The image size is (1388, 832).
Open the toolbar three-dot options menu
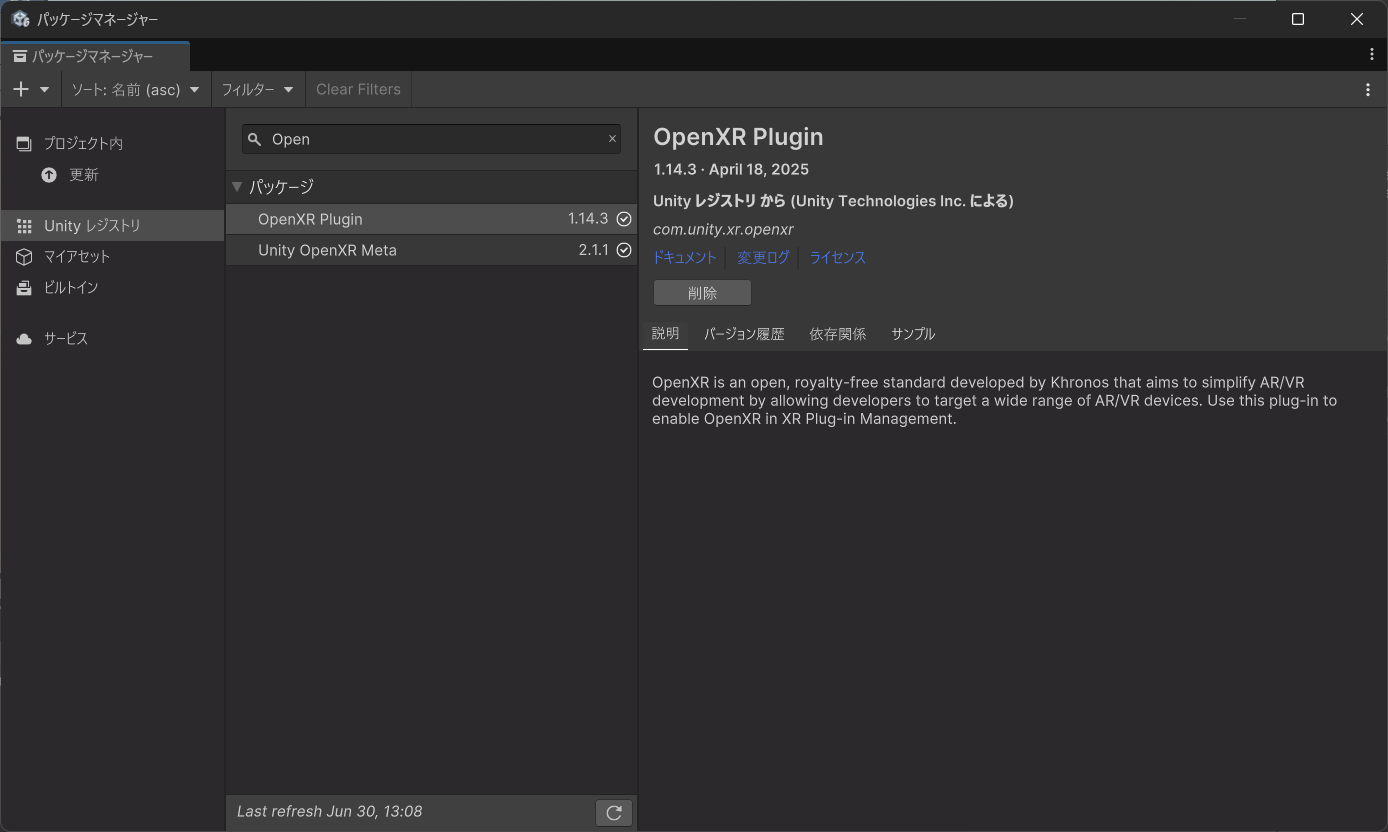1368,89
